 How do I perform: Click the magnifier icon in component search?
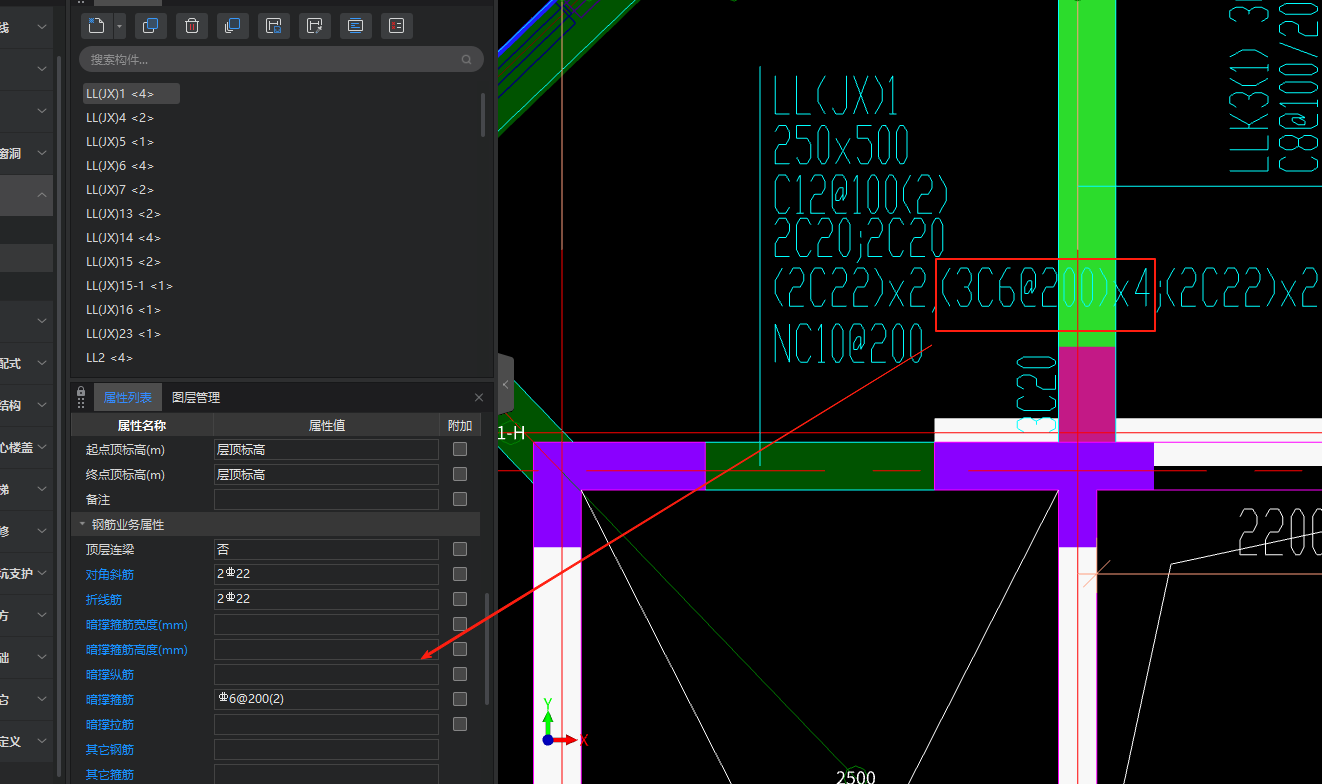tap(467, 60)
